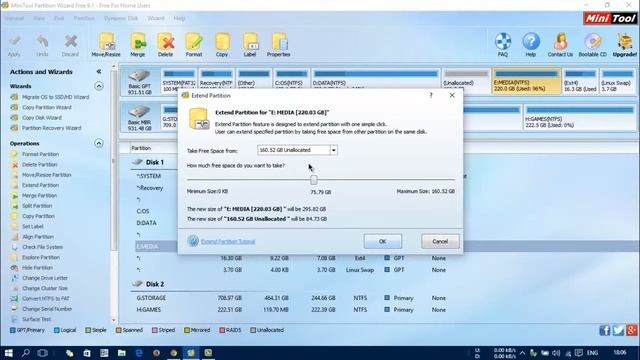This screenshot has height=360, width=640.
Task: Show hidden system tray icons chevron
Action: (x=522, y=353)
